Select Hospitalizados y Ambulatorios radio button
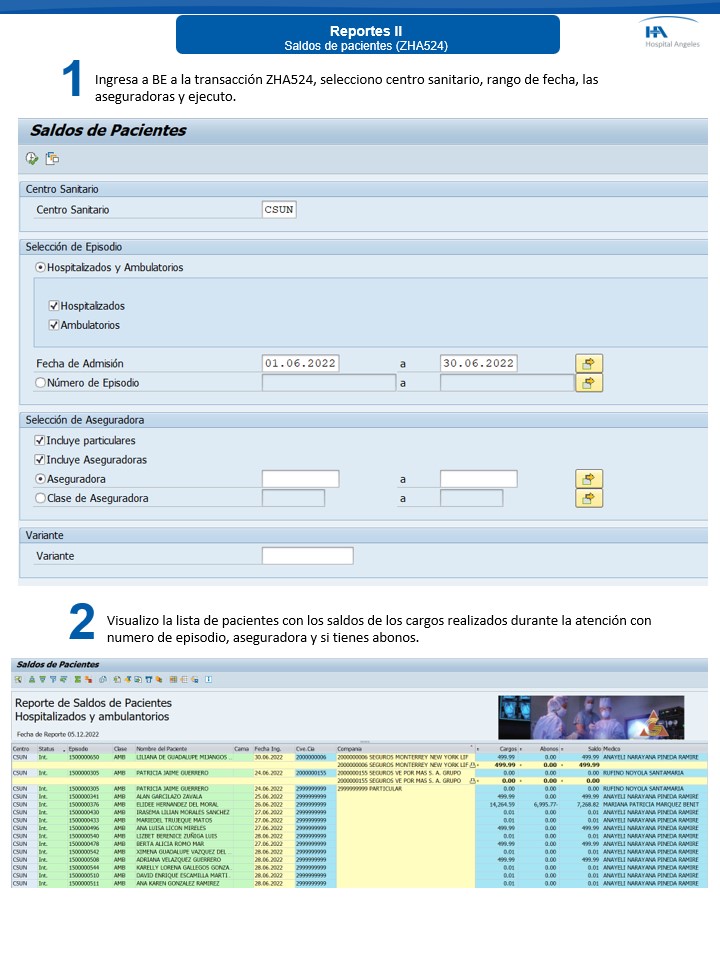The width and height of the screenshot is (720, 960). (41, 268)
